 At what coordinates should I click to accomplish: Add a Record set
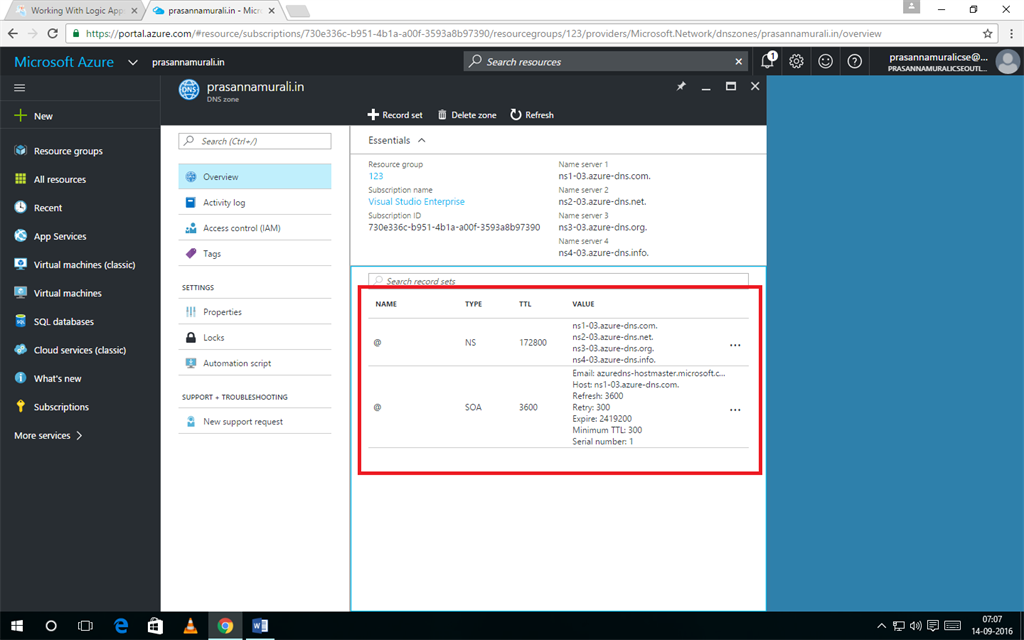[395, 115]
